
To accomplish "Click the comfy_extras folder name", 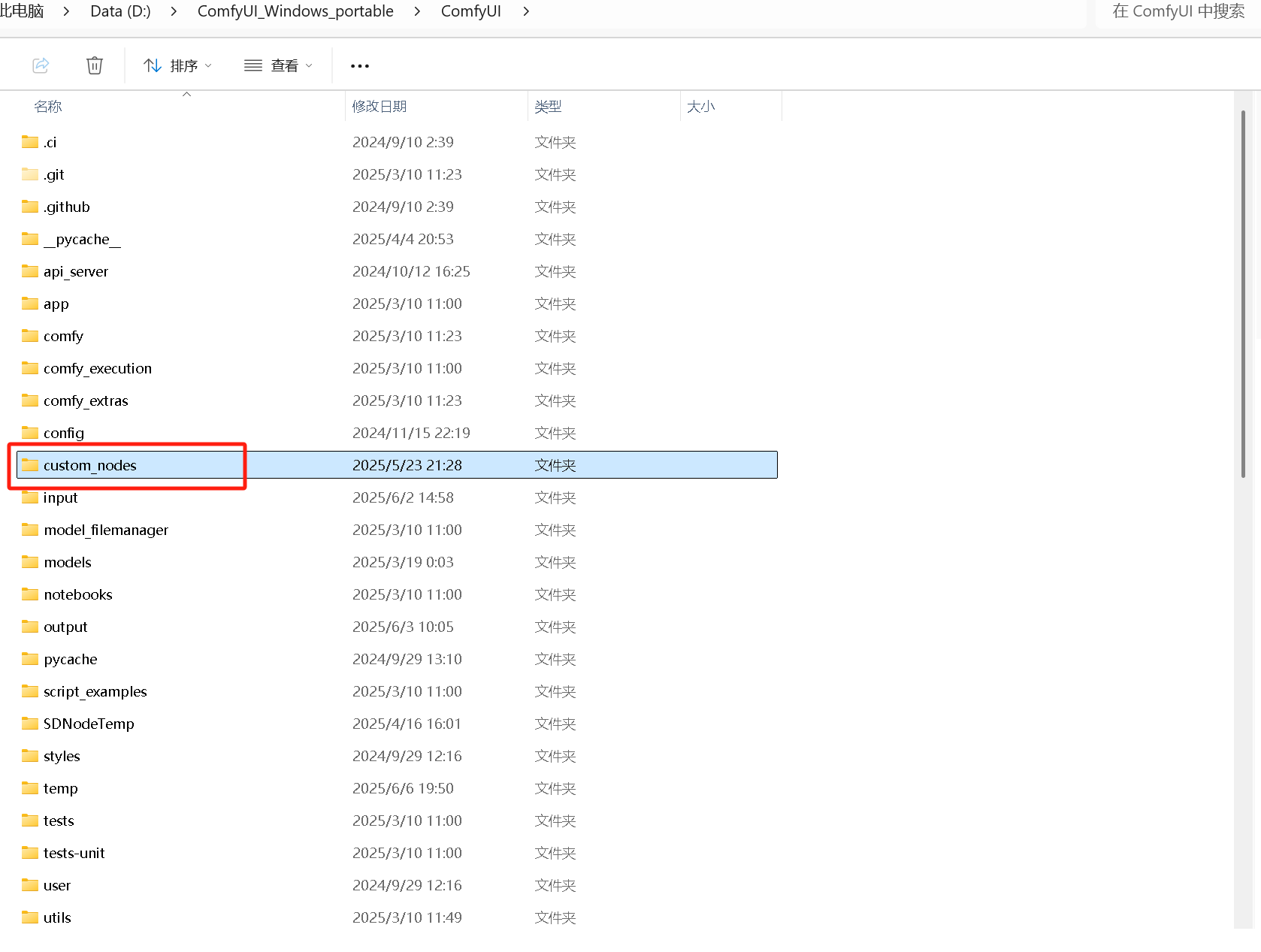I will 86,400.
